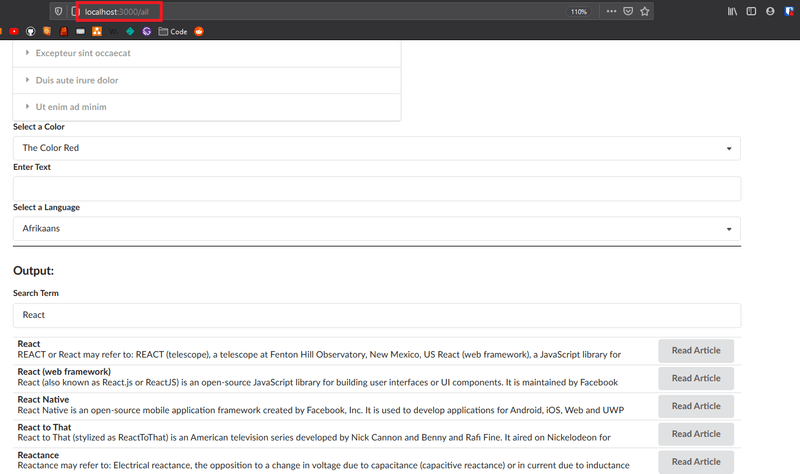The image size is (800, 474).
Task: Reset the 110% zoom level badge
Action: 579,12
